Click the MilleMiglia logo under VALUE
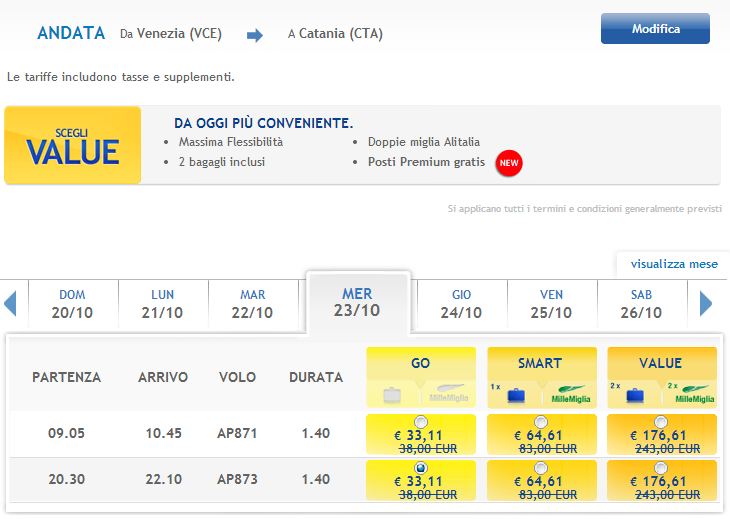 click(x=695, y=394)
